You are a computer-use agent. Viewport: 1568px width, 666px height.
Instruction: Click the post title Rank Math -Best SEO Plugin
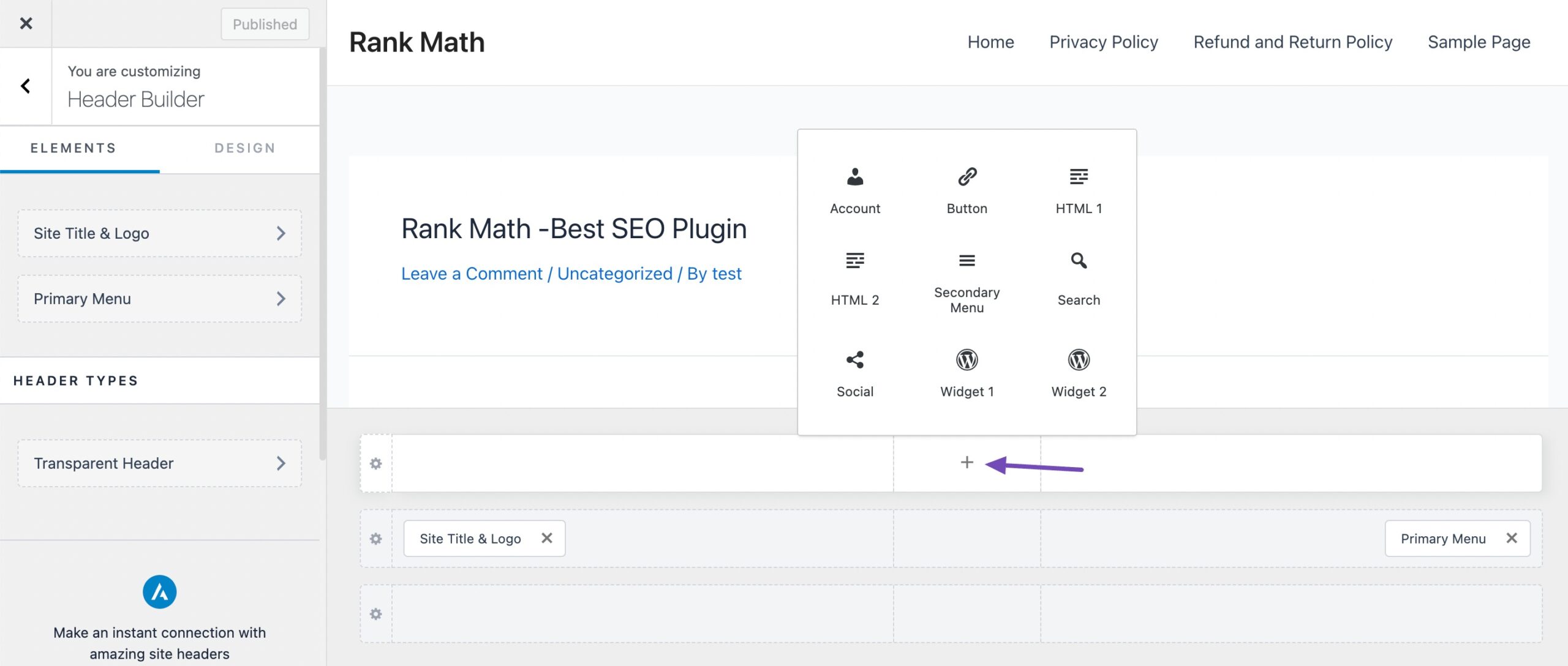click(x=574, y=229)
